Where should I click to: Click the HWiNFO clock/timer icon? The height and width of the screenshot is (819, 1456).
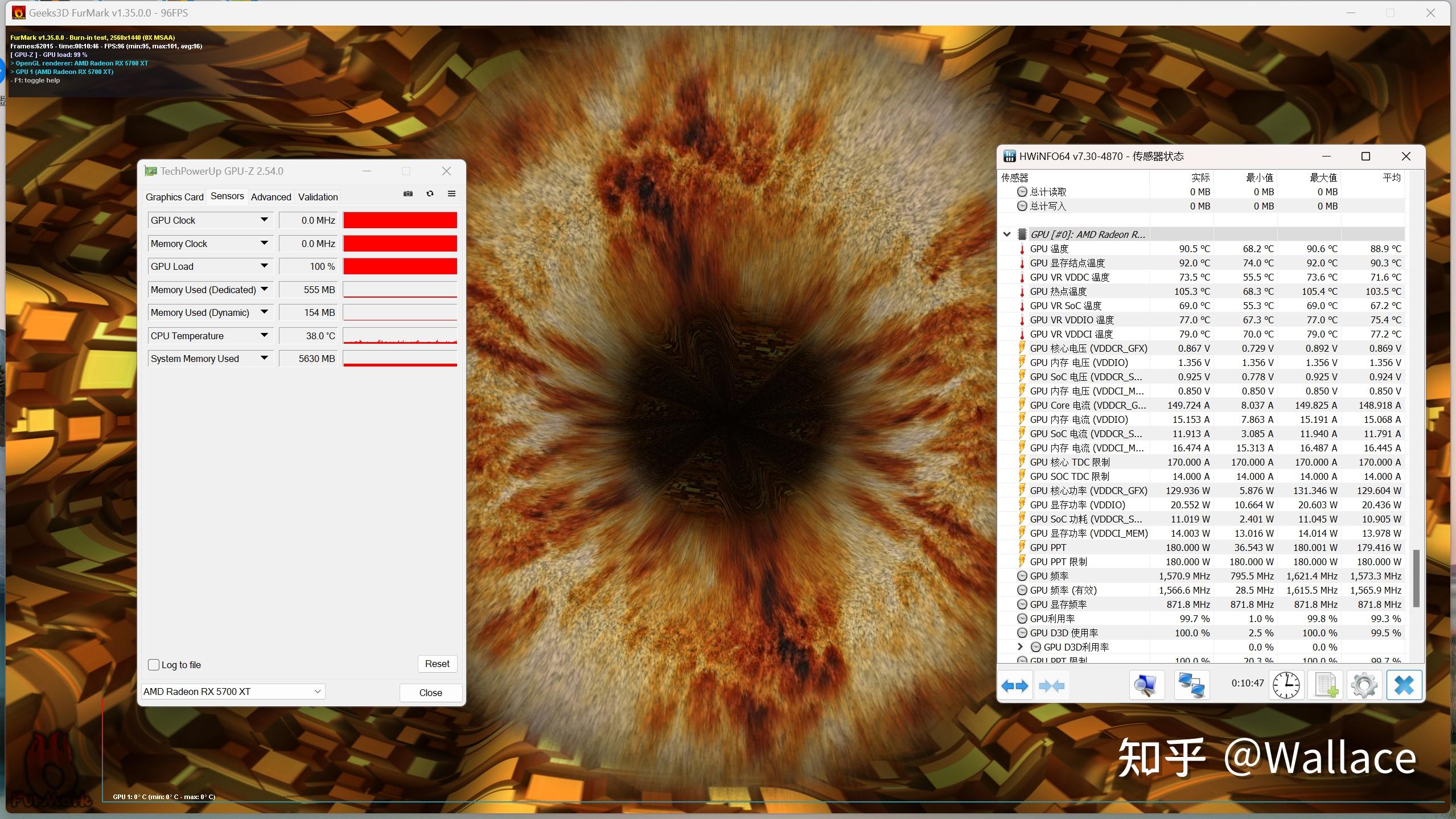1288,685
